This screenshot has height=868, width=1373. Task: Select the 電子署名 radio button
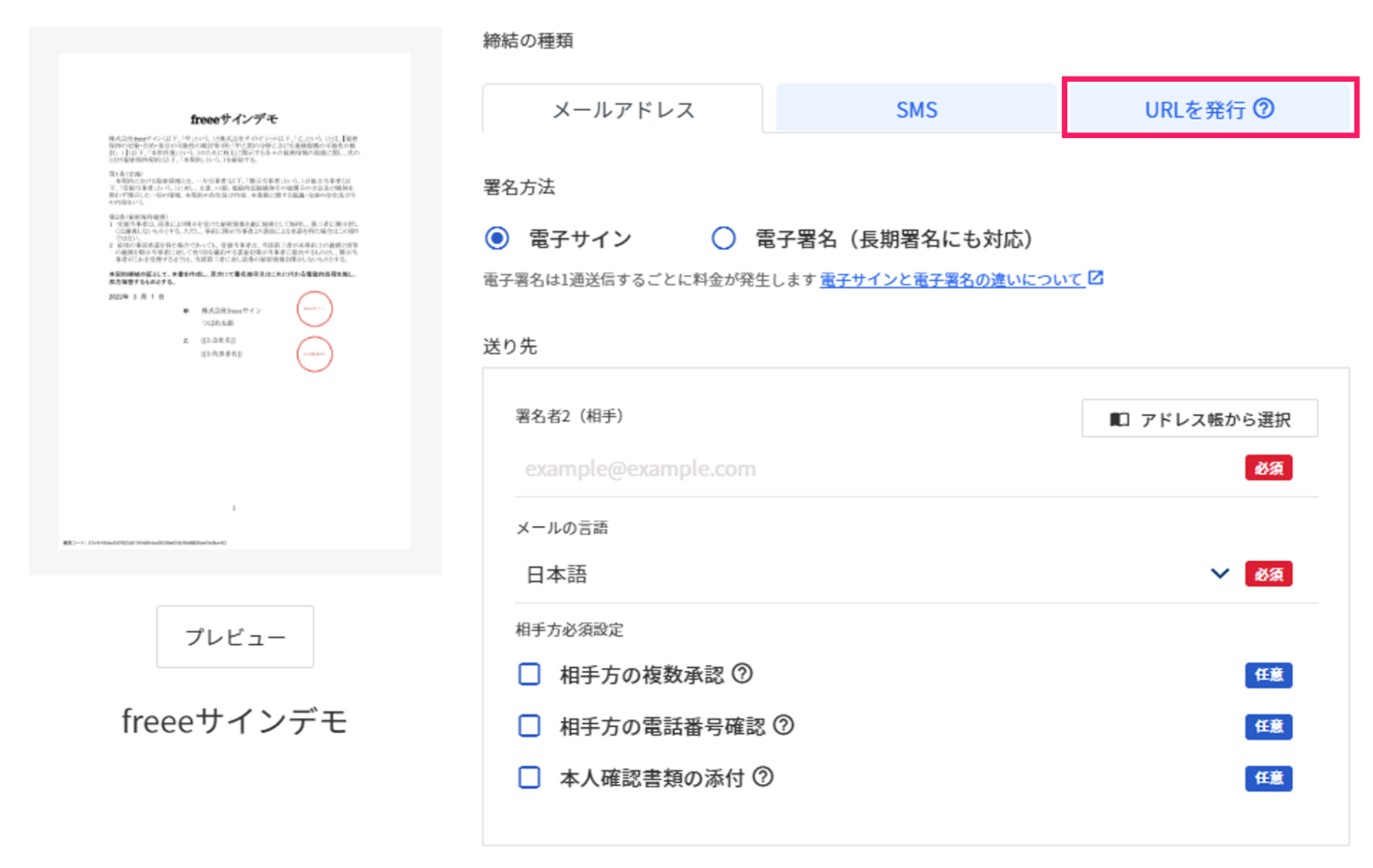[x=723, y=239]
